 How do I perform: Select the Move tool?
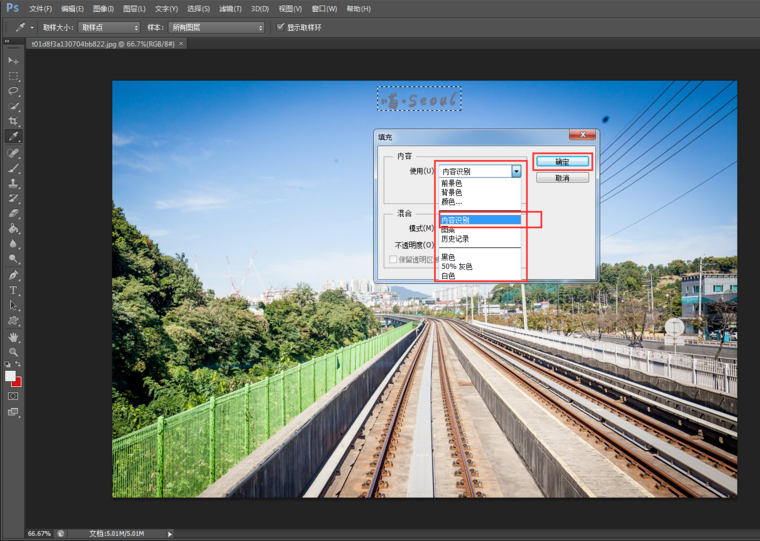click(x=13, y=61)
